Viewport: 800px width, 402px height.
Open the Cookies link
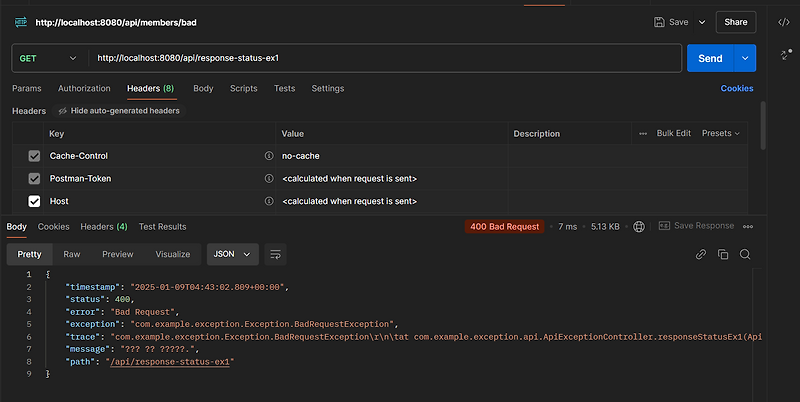(x=737, y=88)
